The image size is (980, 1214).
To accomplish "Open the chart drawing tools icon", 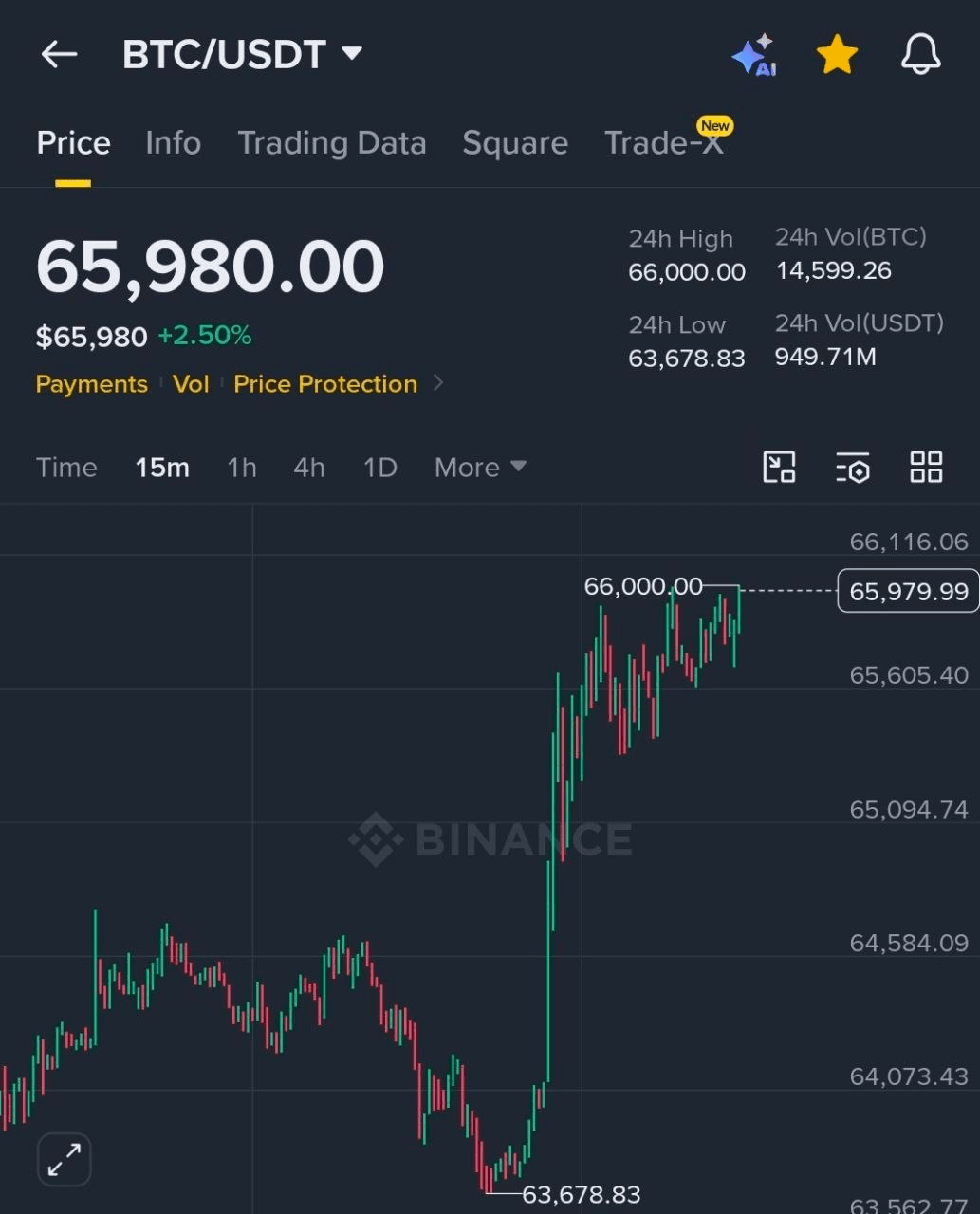I will (780, 468).
